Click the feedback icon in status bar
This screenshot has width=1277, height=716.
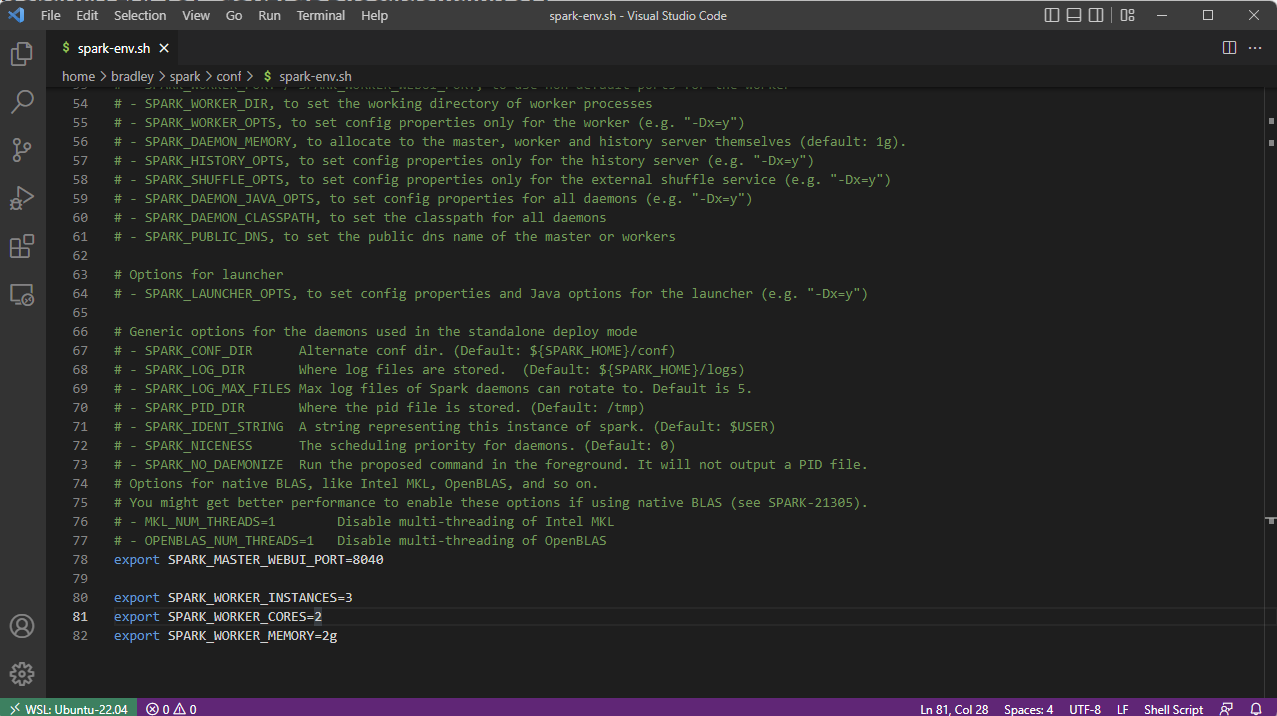point(1227,708)
